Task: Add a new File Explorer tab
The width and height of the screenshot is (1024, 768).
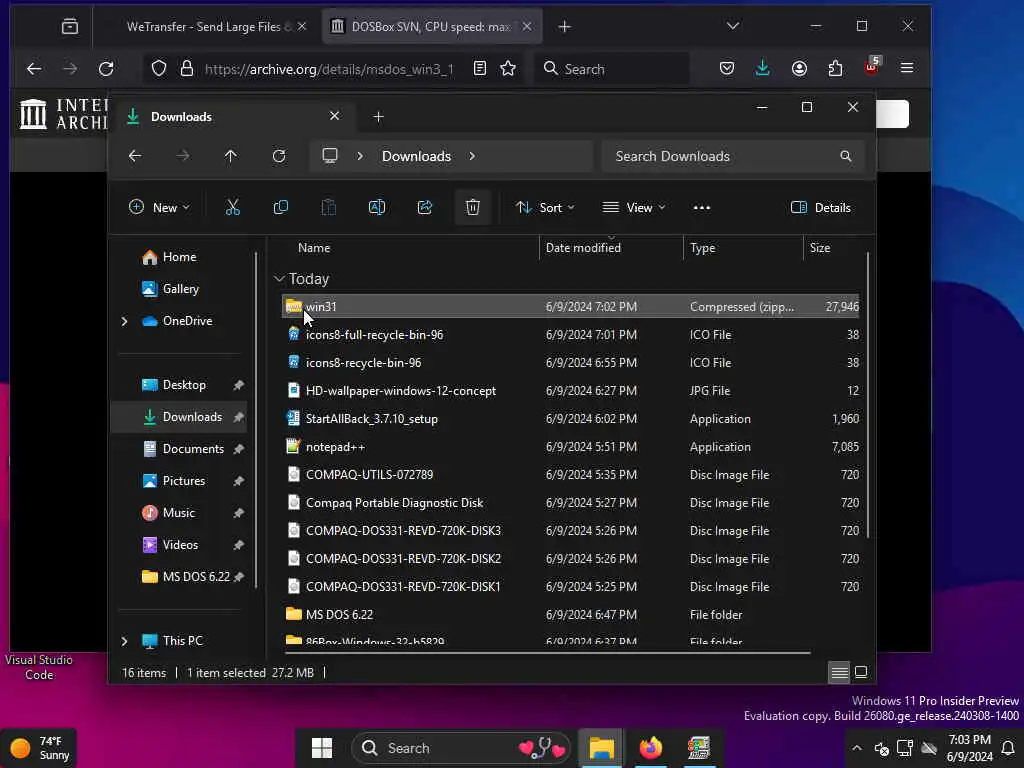Action: click(379, 117)
